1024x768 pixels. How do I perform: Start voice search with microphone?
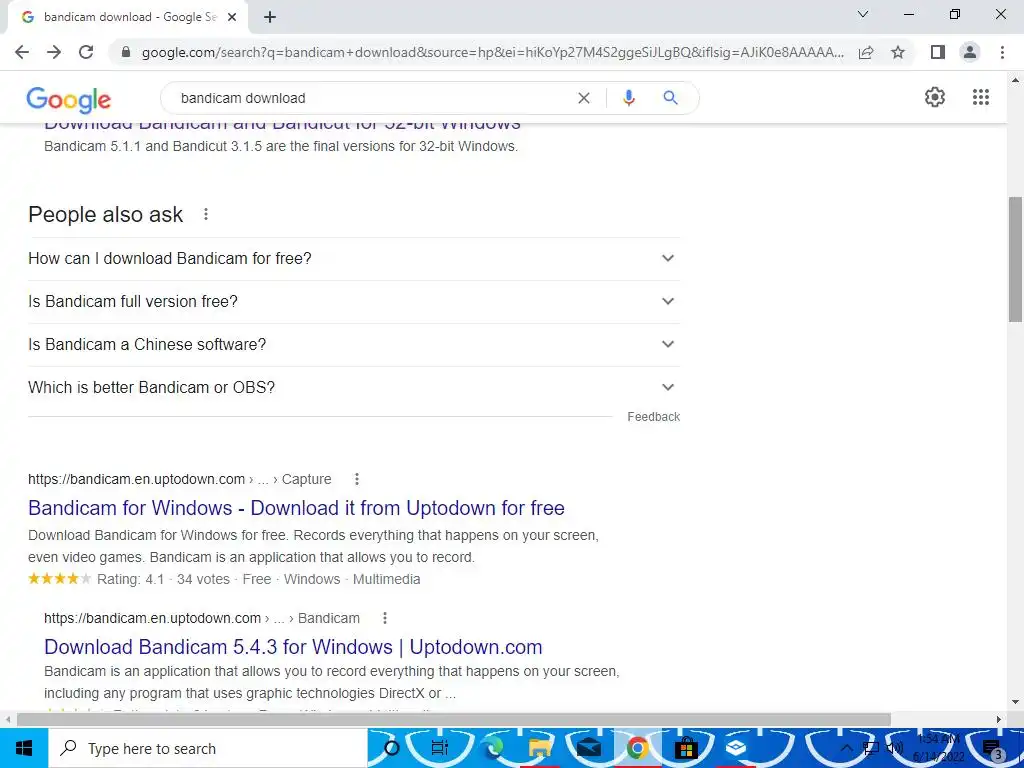pyautogui.click(x=628, y=98)
